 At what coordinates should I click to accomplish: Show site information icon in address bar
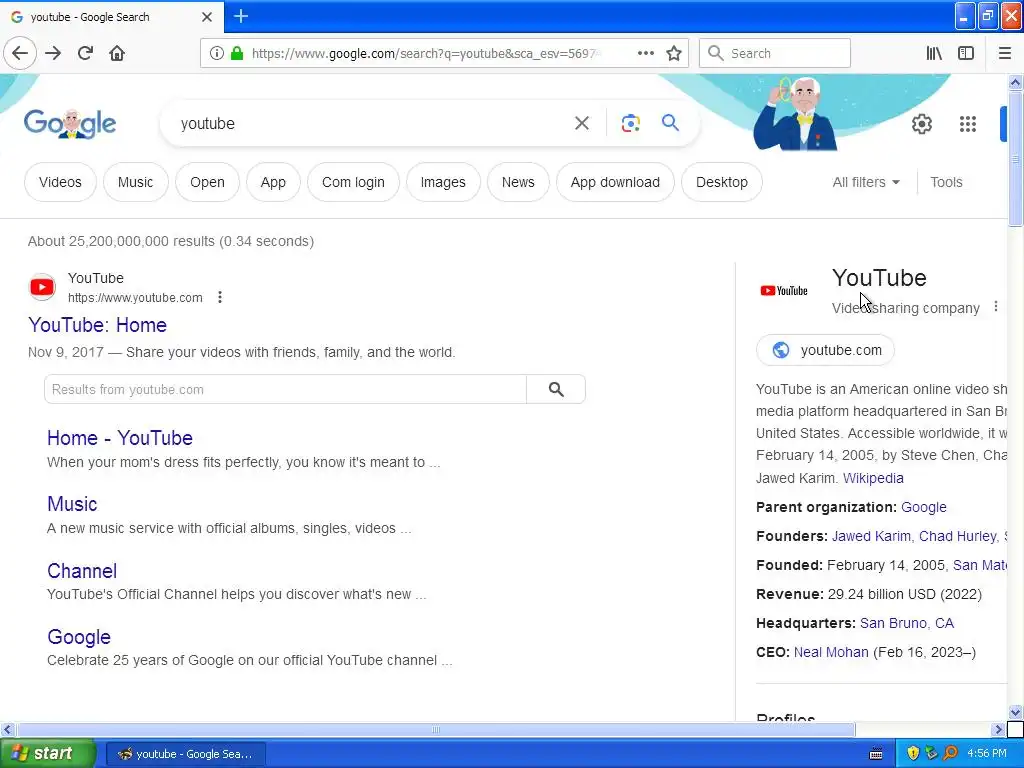tap(217, 53)
